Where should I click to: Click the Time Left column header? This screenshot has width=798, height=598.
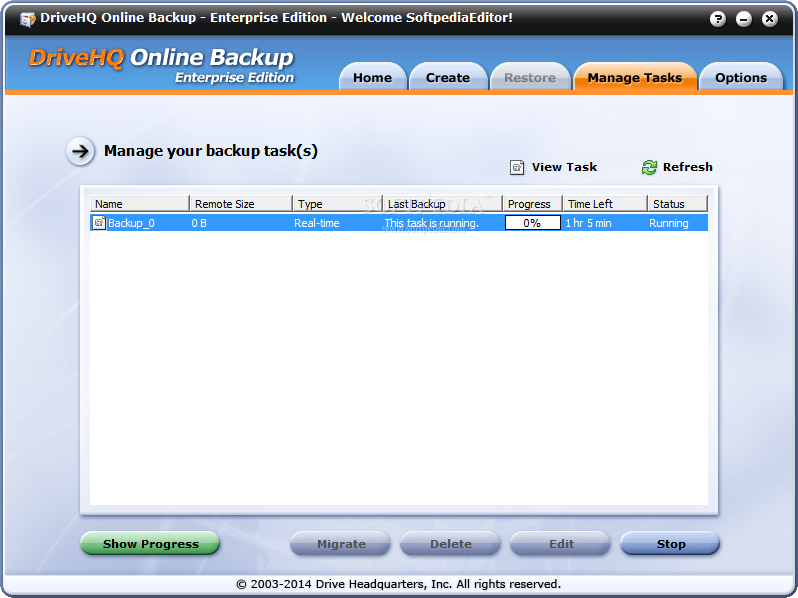click(x=605, y=204)
